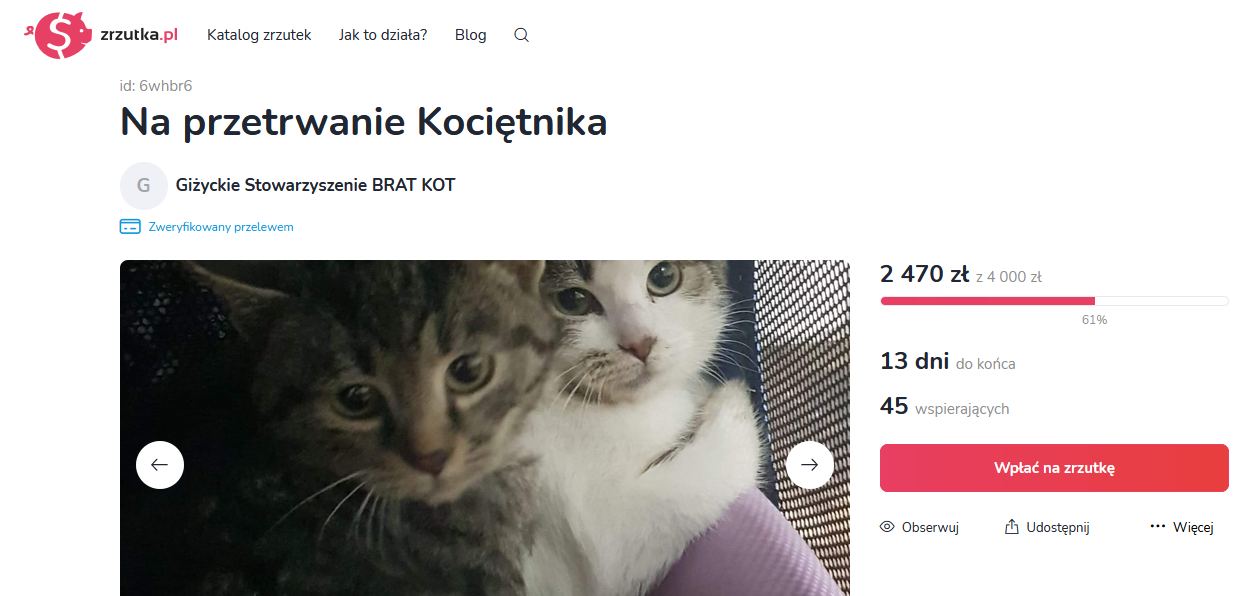Image resolution: width=1255 pixels, height=596 pixels.
Task: Click the Udostępnij share icon
Action: click(x=1012, y=527)
